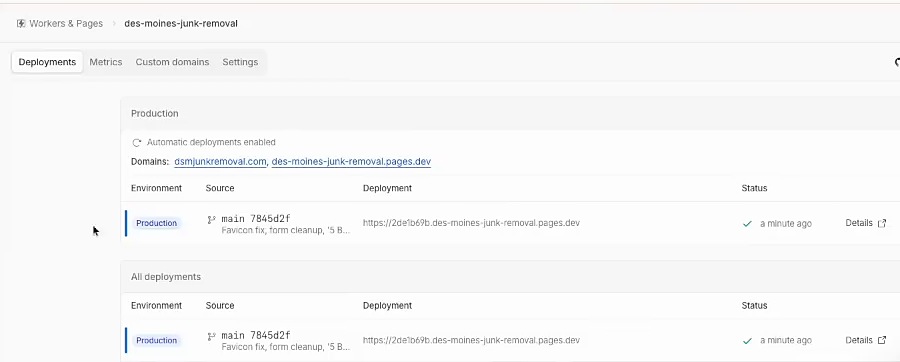This screenshot has height=362, width=900.
Task: Click the Automatic deployments enabled text
Action: 211,142
